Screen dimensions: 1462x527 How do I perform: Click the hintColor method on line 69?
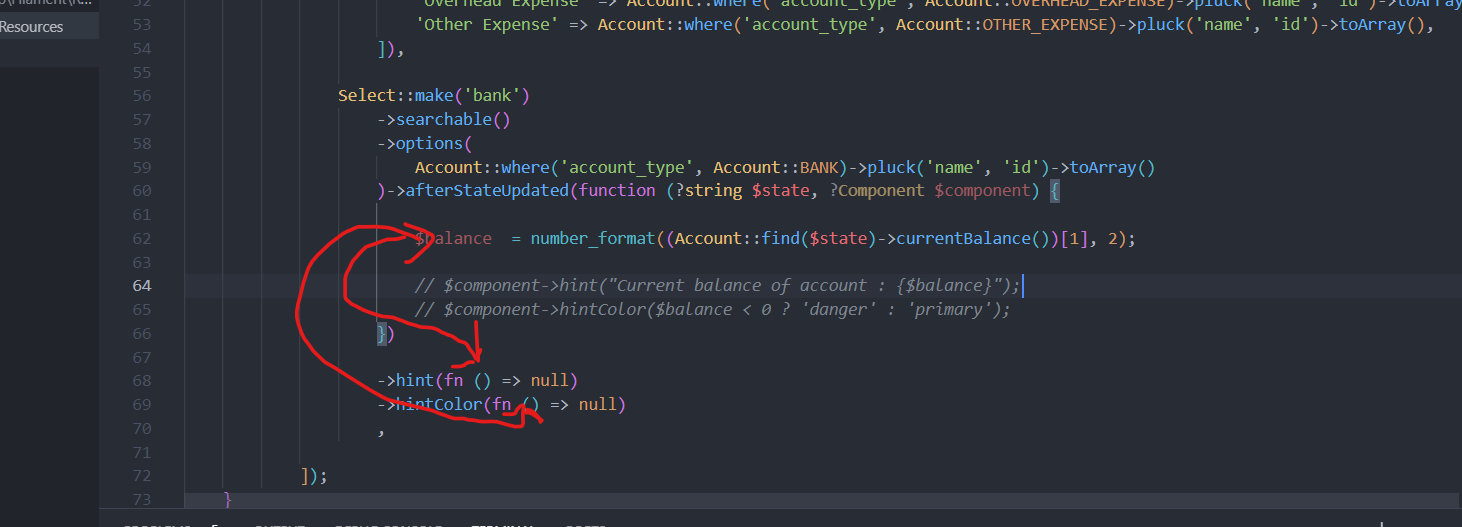click(439, 405)
